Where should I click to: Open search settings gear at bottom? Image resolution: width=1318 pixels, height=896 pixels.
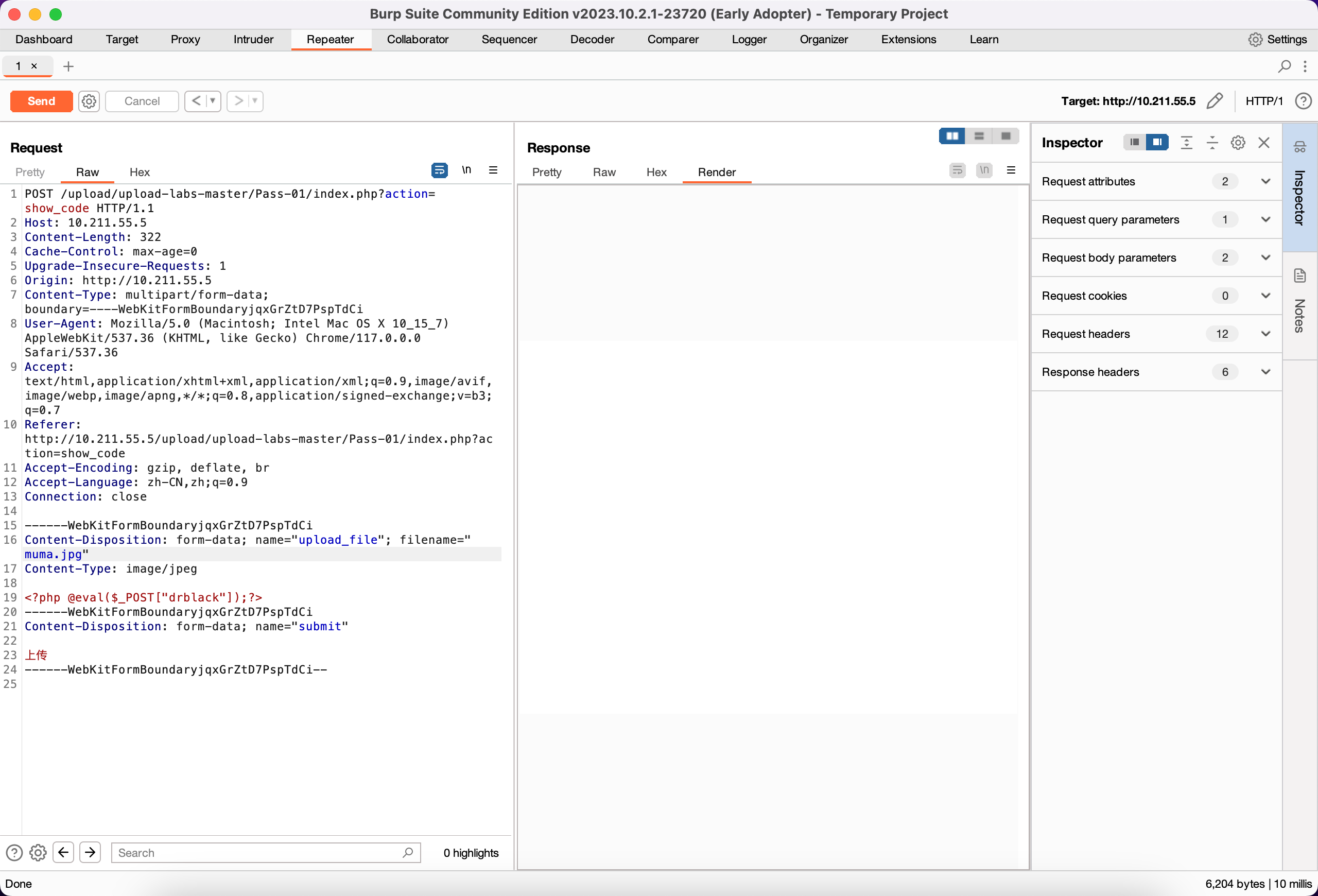click(x=38, y=852)
